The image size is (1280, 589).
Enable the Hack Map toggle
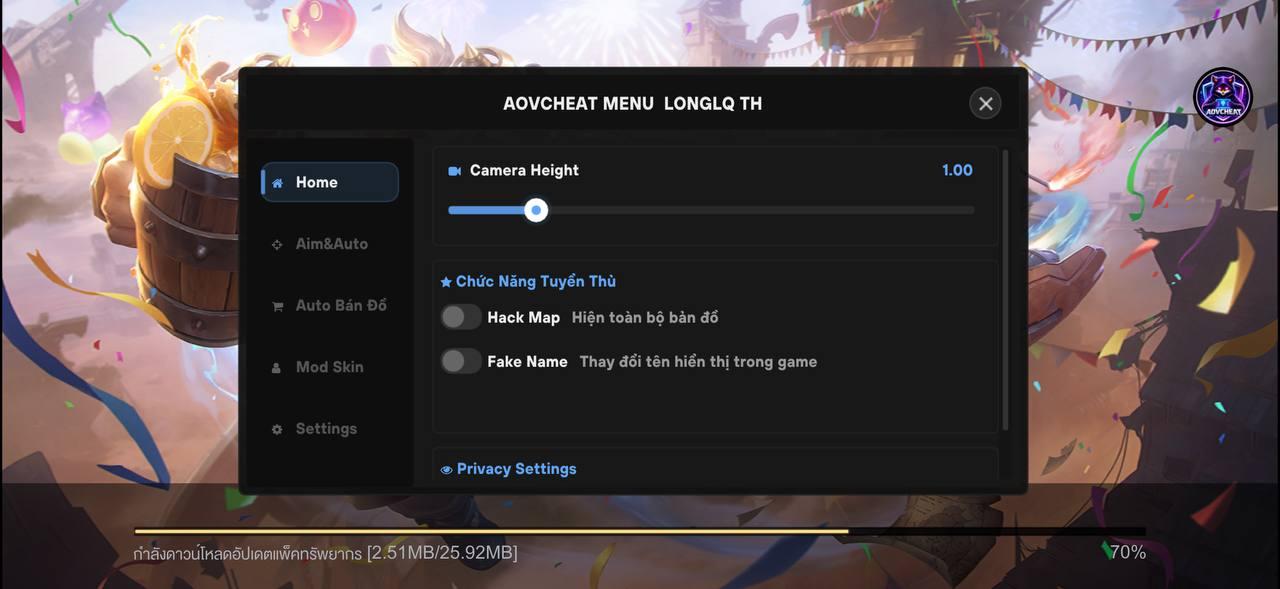[x=461, y=317]
